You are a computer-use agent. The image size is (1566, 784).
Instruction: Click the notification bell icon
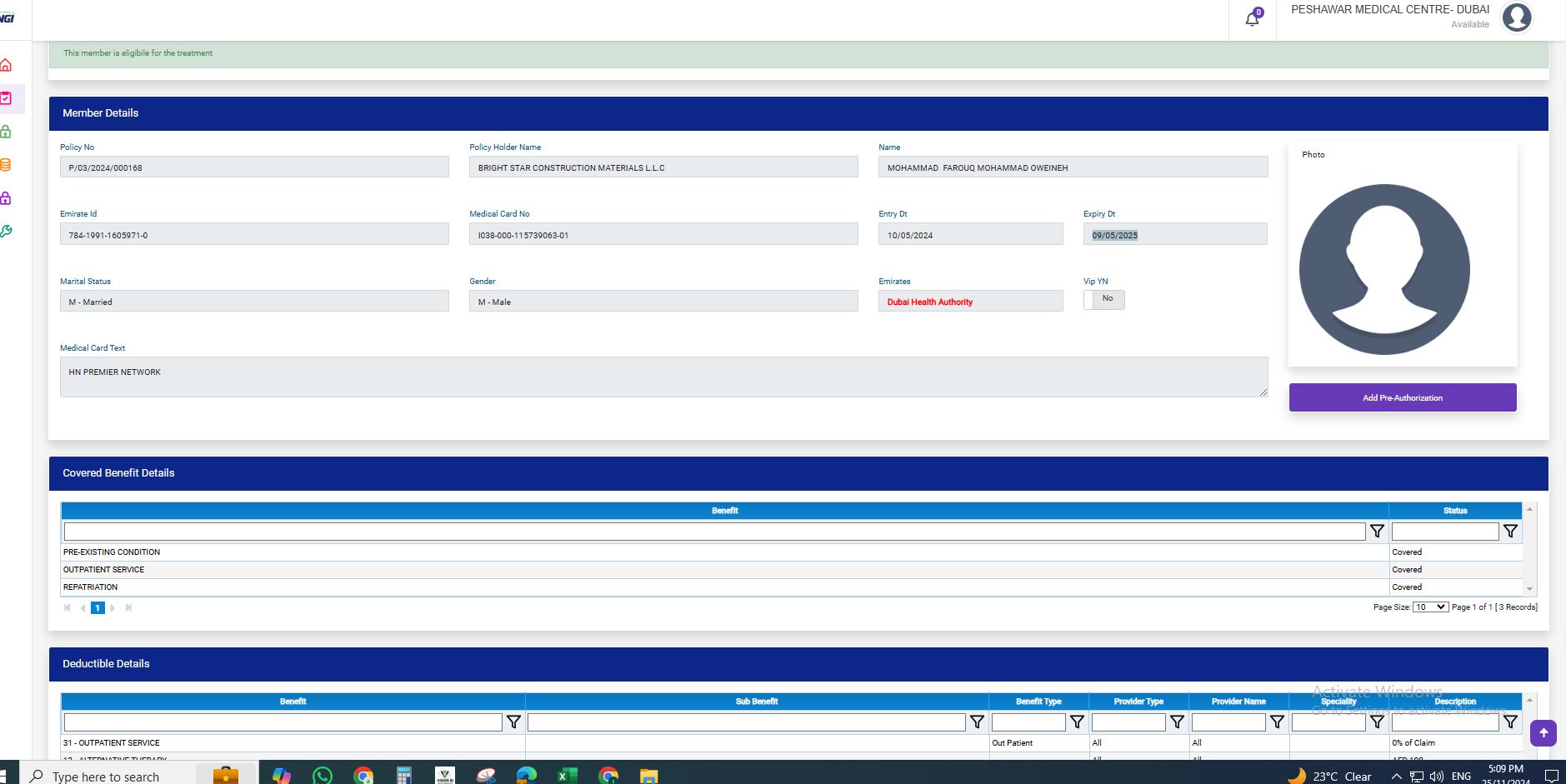(1252, 19)
